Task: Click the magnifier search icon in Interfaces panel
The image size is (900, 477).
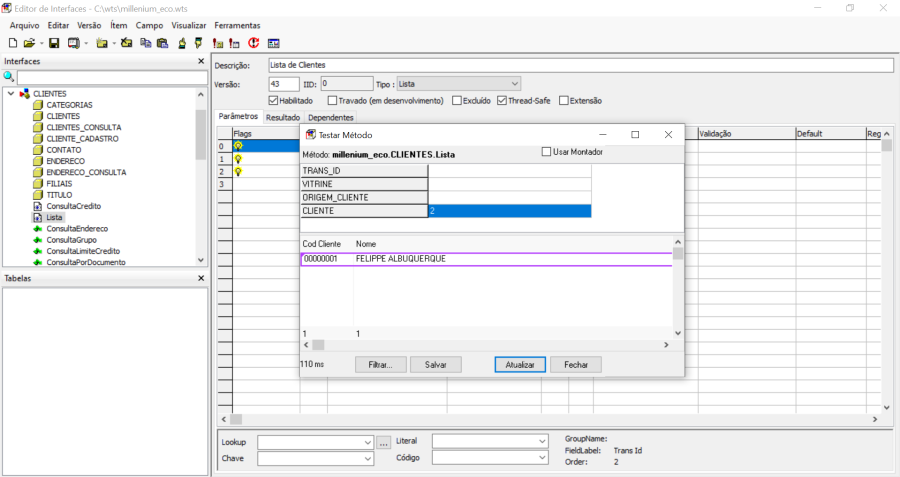Action: 9,77
